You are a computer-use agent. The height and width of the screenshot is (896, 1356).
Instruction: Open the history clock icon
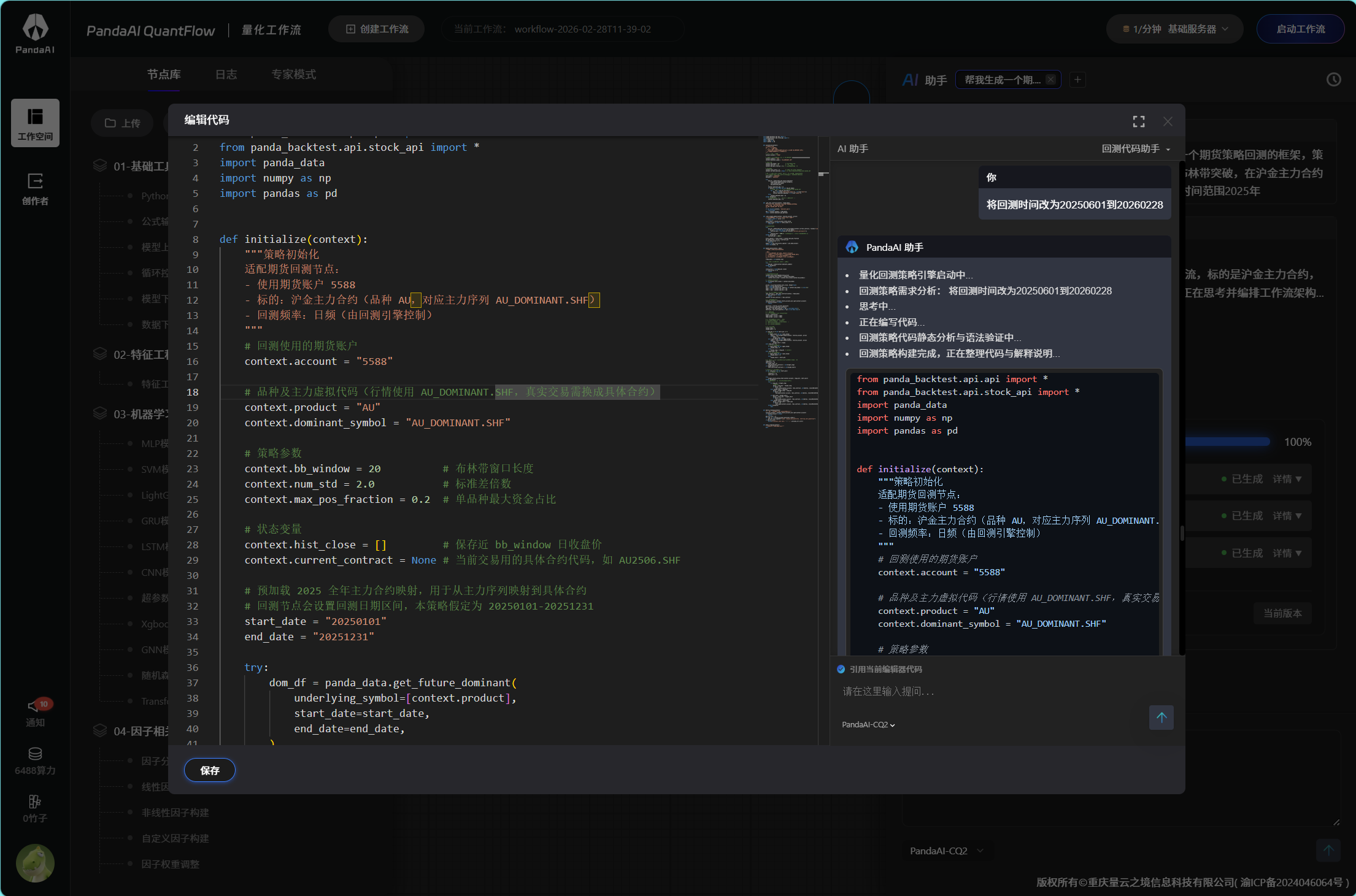click(x=1334, y=79)
